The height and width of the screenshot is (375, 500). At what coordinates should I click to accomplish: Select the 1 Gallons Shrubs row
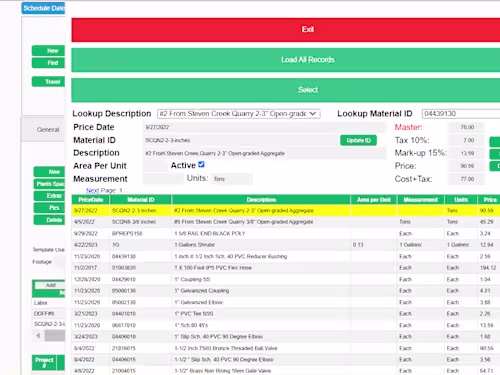[286, 245]
